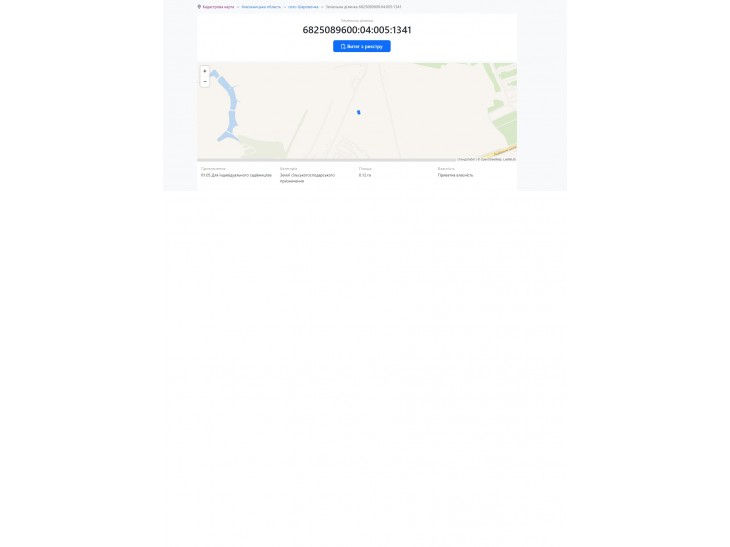Zoom out on the map
730x547 pixels.
[x=204, y=81]
